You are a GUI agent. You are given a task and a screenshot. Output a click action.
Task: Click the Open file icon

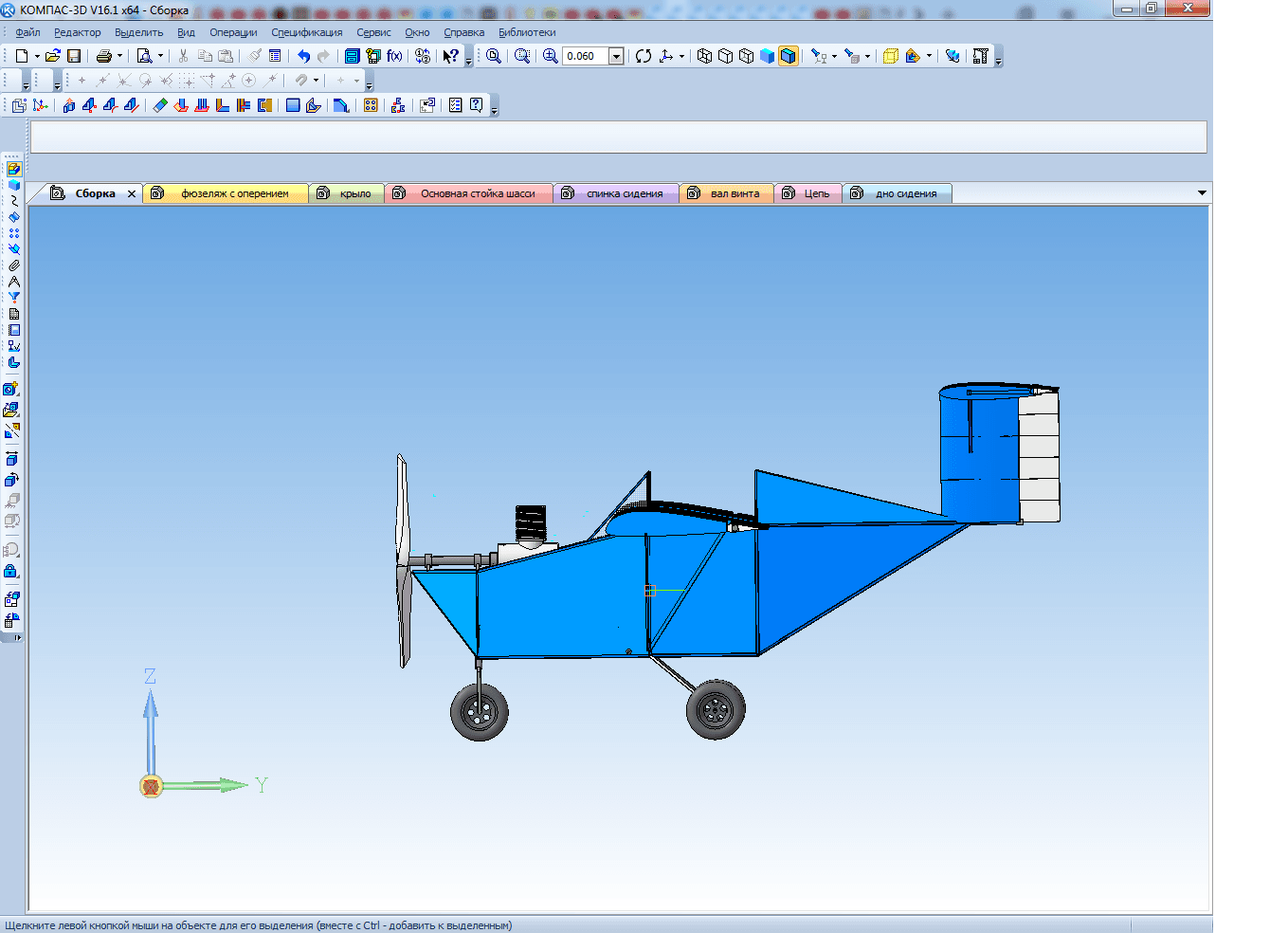52,56
